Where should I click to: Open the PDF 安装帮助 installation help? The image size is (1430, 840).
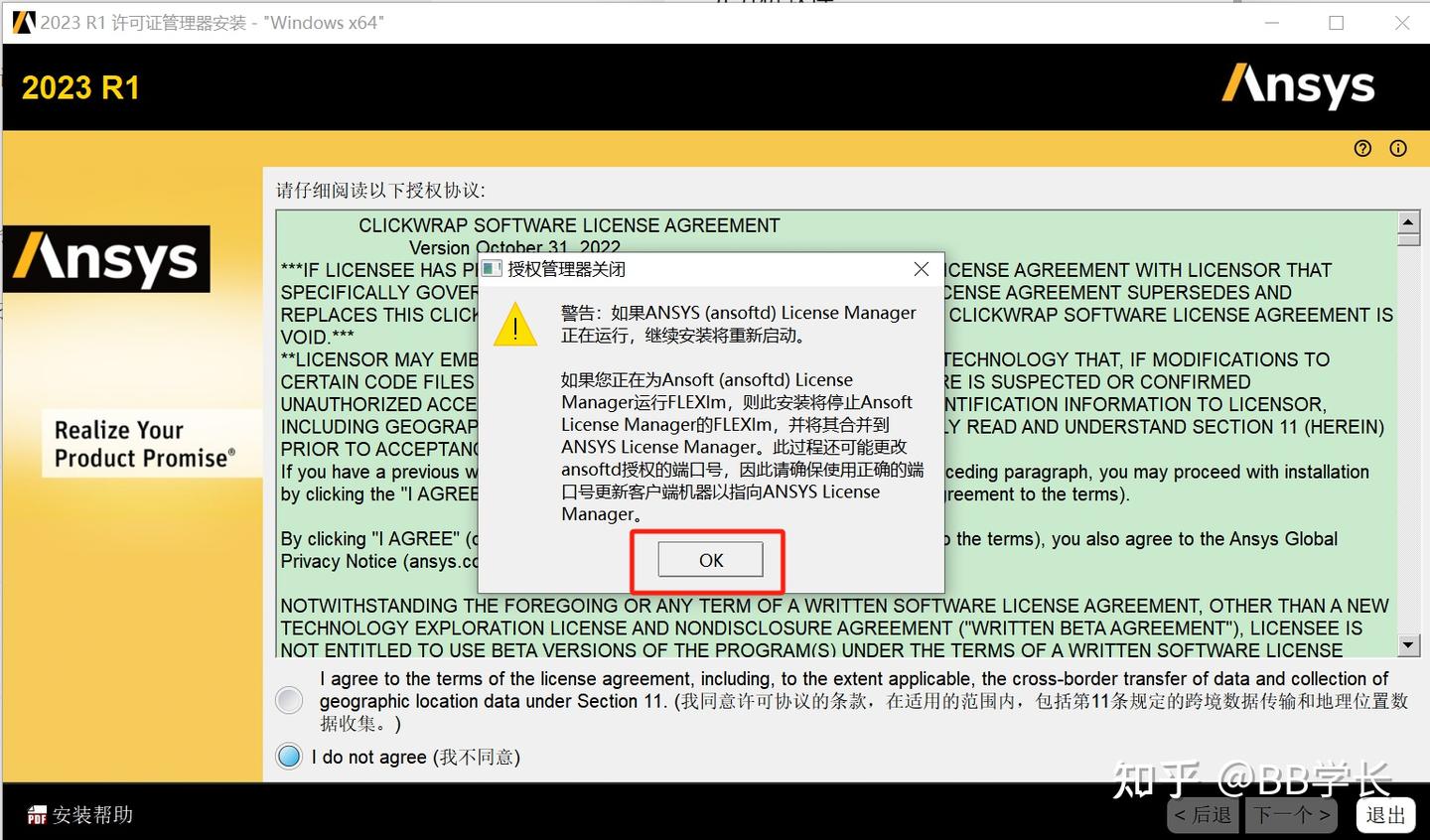click(x=79, y=815)
